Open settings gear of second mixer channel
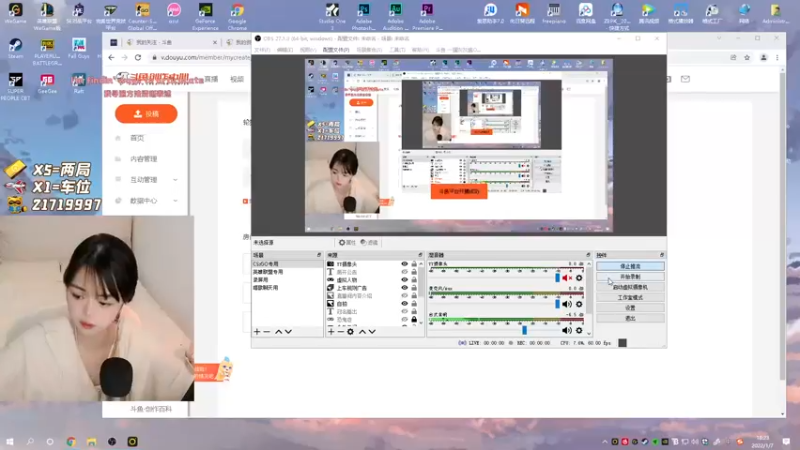The image size is (800, 450). coord(579,304)
